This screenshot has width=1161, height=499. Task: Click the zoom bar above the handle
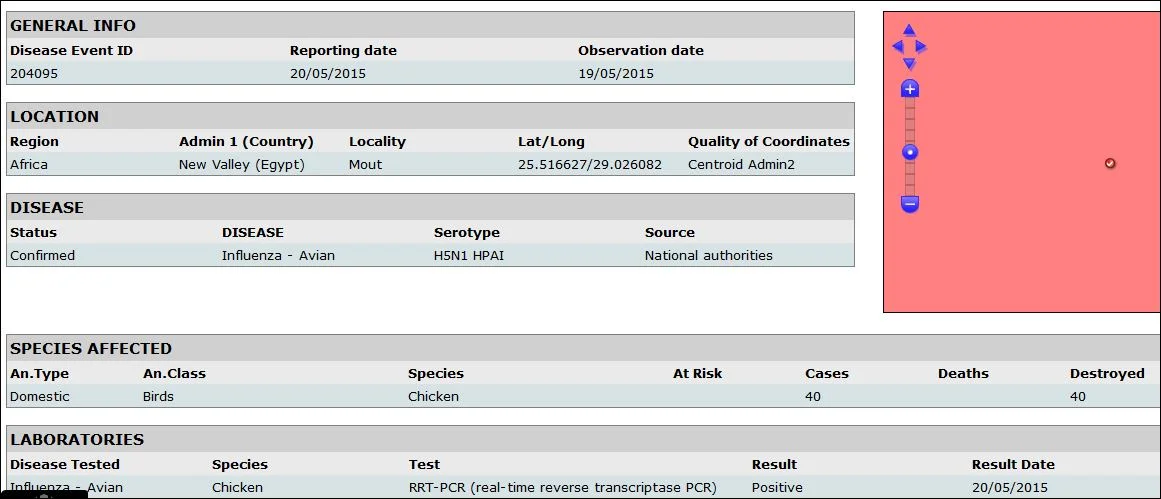910,121
